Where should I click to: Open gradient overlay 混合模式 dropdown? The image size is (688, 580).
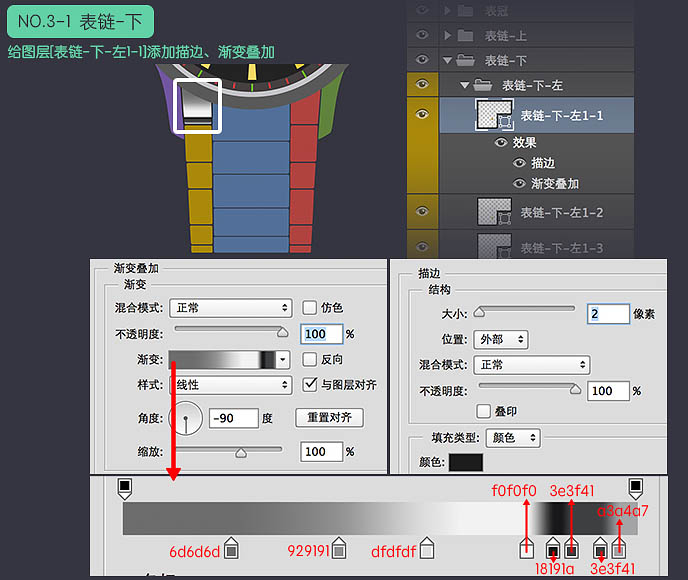[231, 308]
